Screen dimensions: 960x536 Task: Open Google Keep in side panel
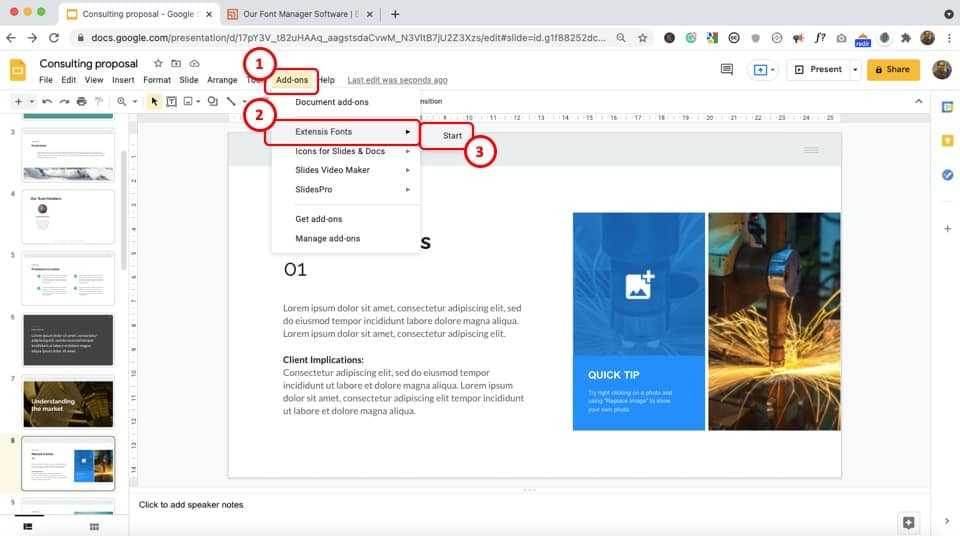(x=947, y=141)
